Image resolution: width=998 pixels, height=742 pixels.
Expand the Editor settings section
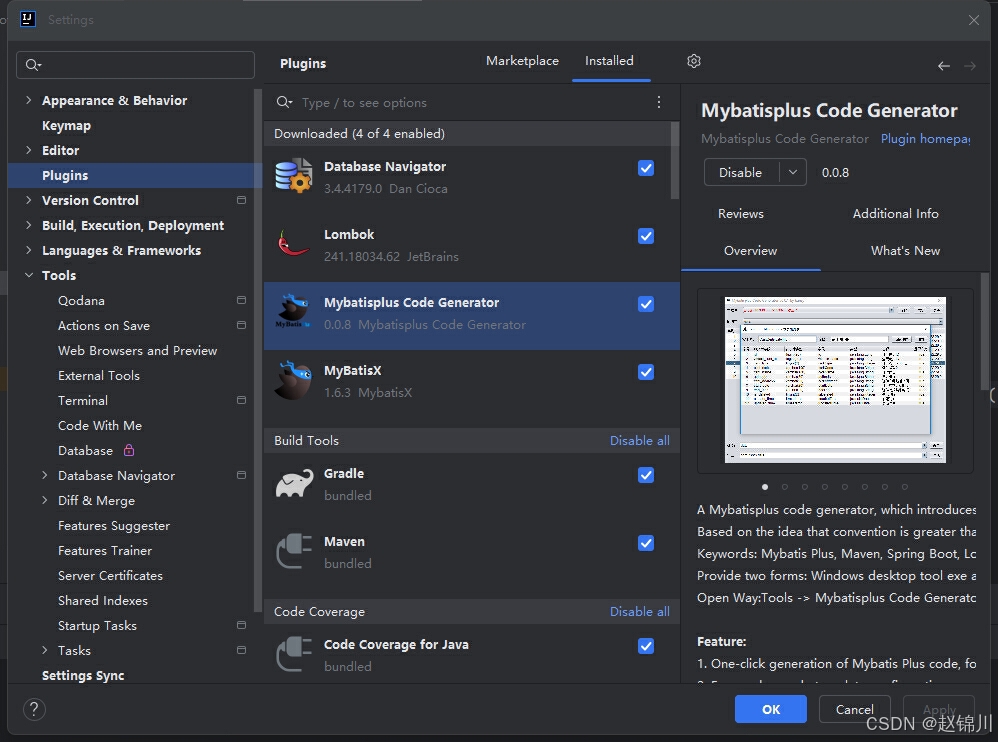(29, 150)
